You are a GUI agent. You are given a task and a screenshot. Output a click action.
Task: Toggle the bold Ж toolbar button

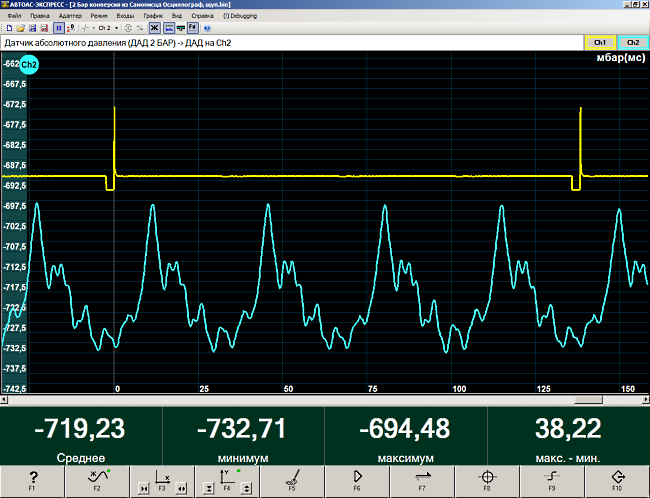coord(155,27)
